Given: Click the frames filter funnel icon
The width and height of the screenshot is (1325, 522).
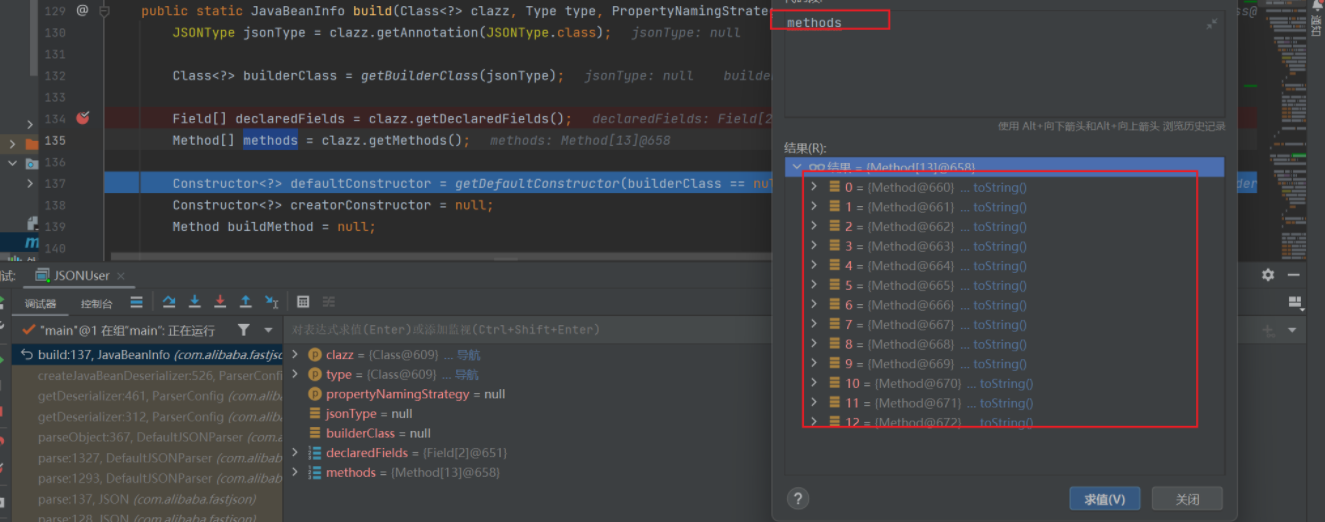Looking at the screenshot, I should (244, 330).
